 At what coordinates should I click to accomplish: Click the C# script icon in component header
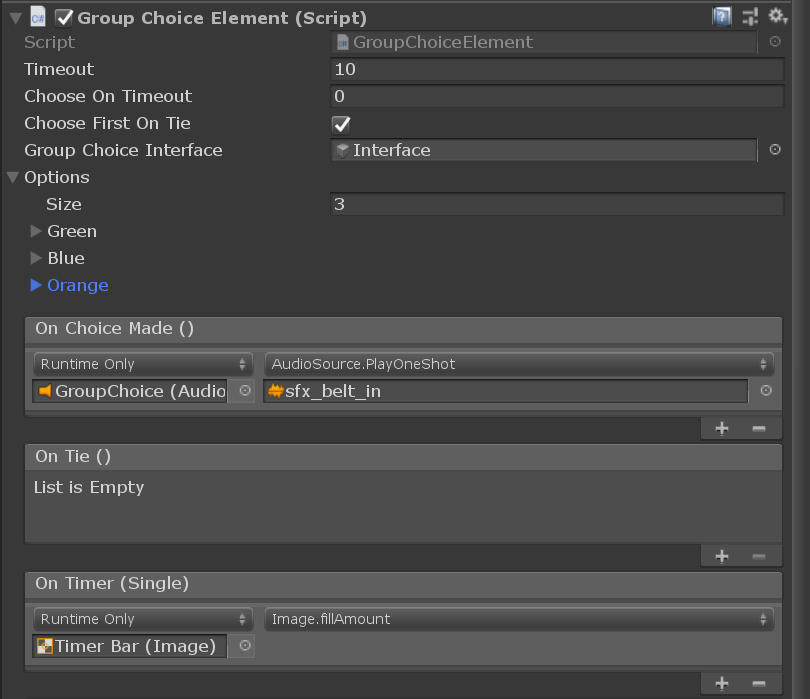coord(38,17)
